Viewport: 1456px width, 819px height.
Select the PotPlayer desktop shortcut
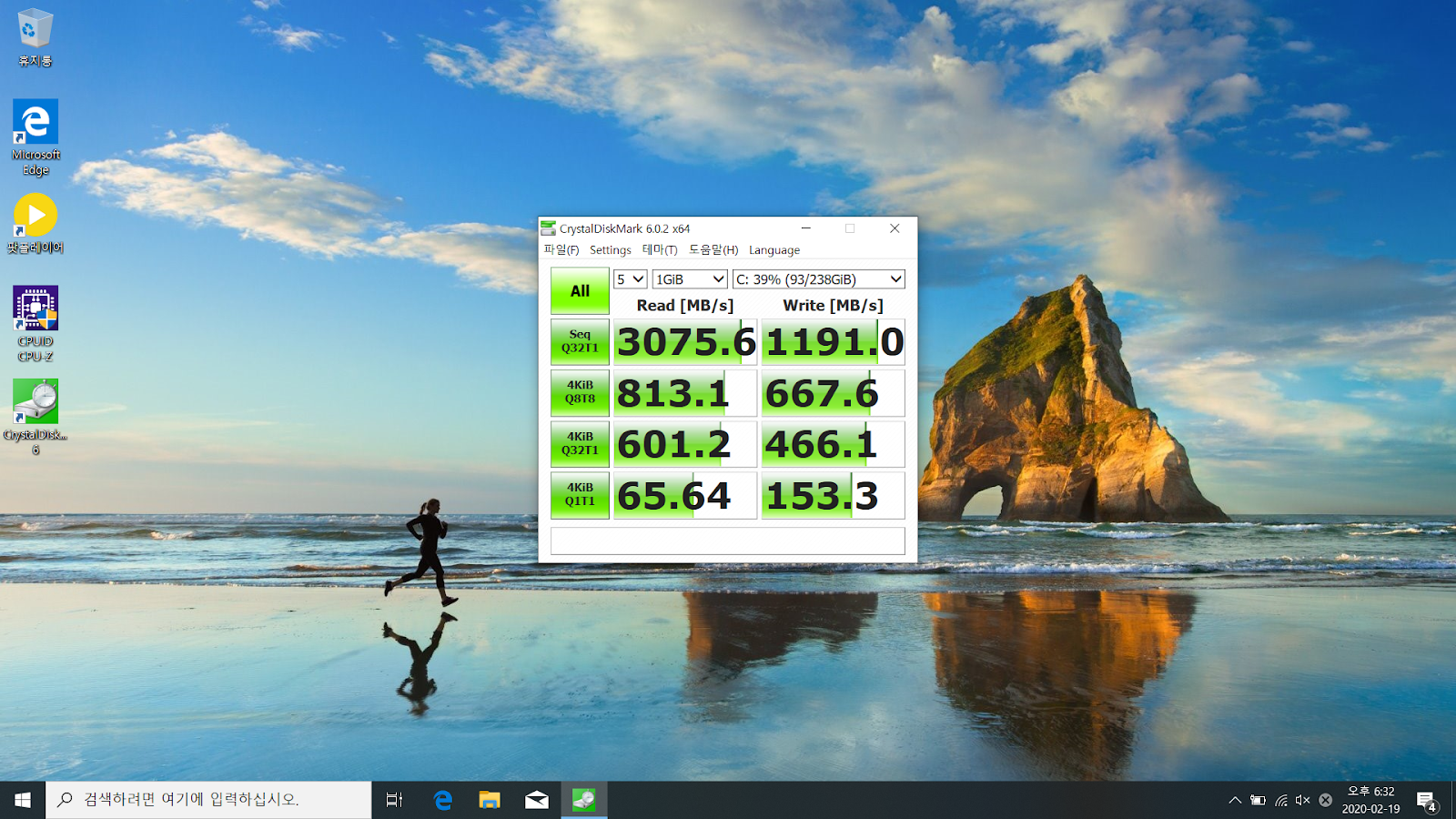pyautogui.click(x=35, y=224)
